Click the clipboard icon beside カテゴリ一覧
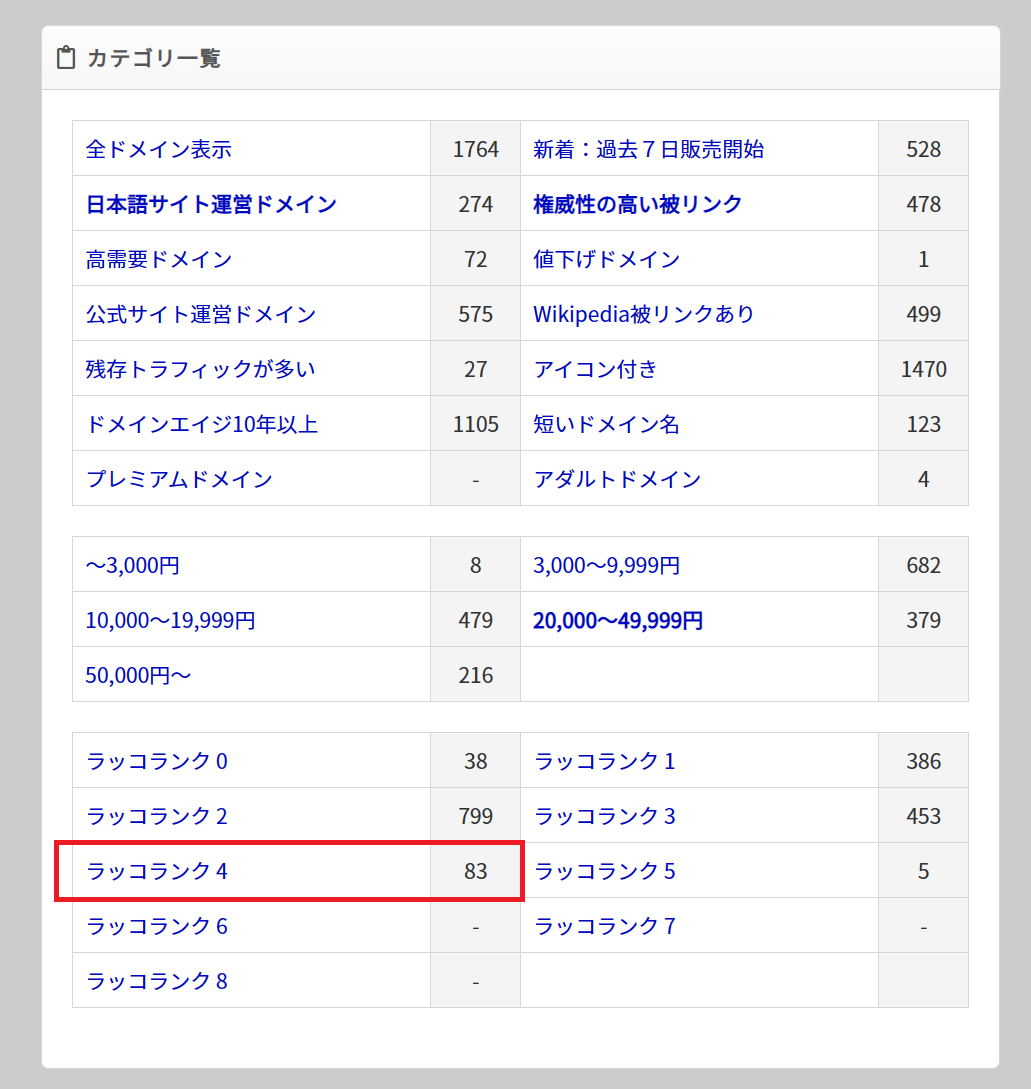The width and height of the screenshot is (1031, 1089). (66, 58)
